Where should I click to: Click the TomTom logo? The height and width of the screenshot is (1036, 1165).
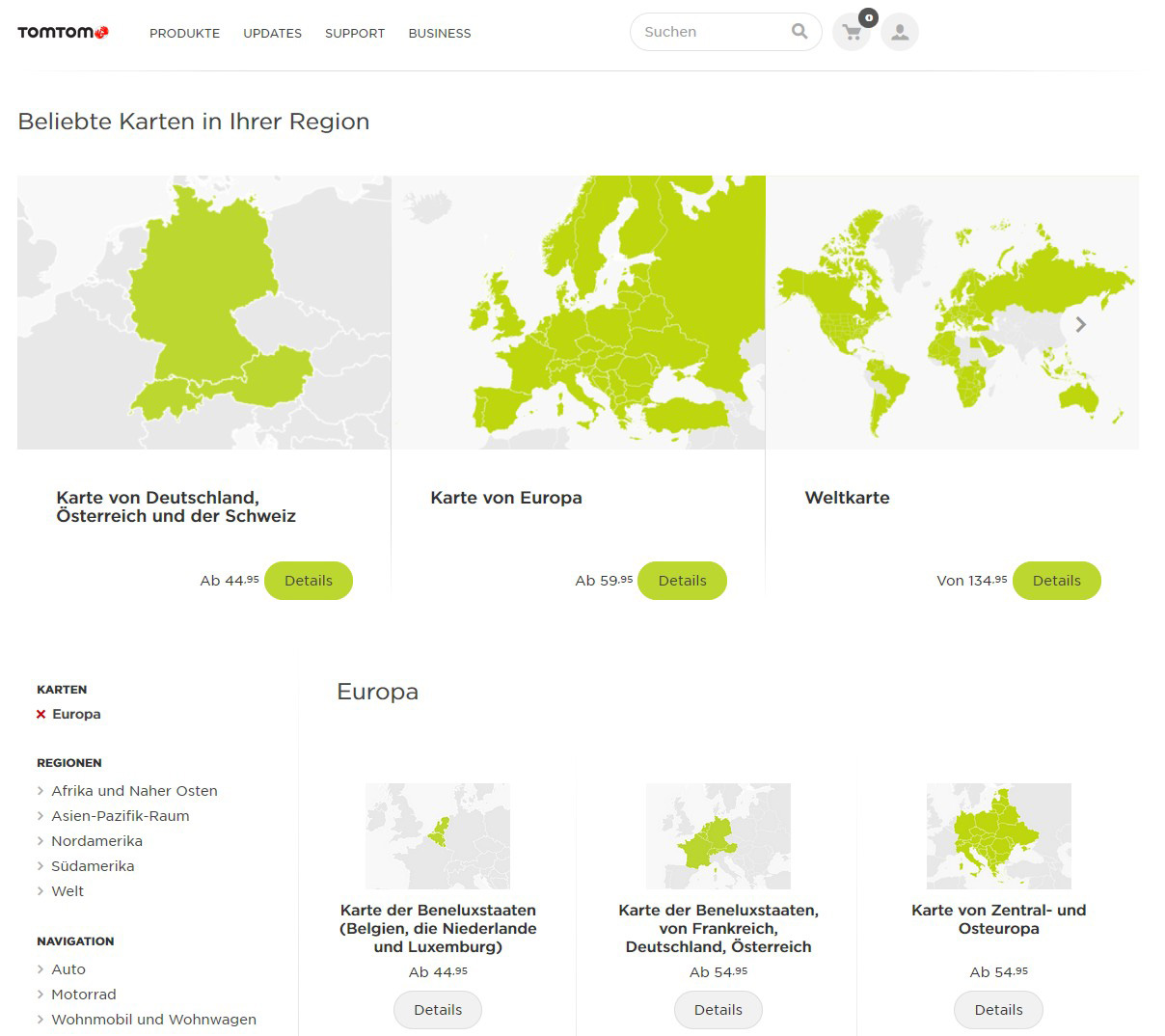[x=63, y=33]
